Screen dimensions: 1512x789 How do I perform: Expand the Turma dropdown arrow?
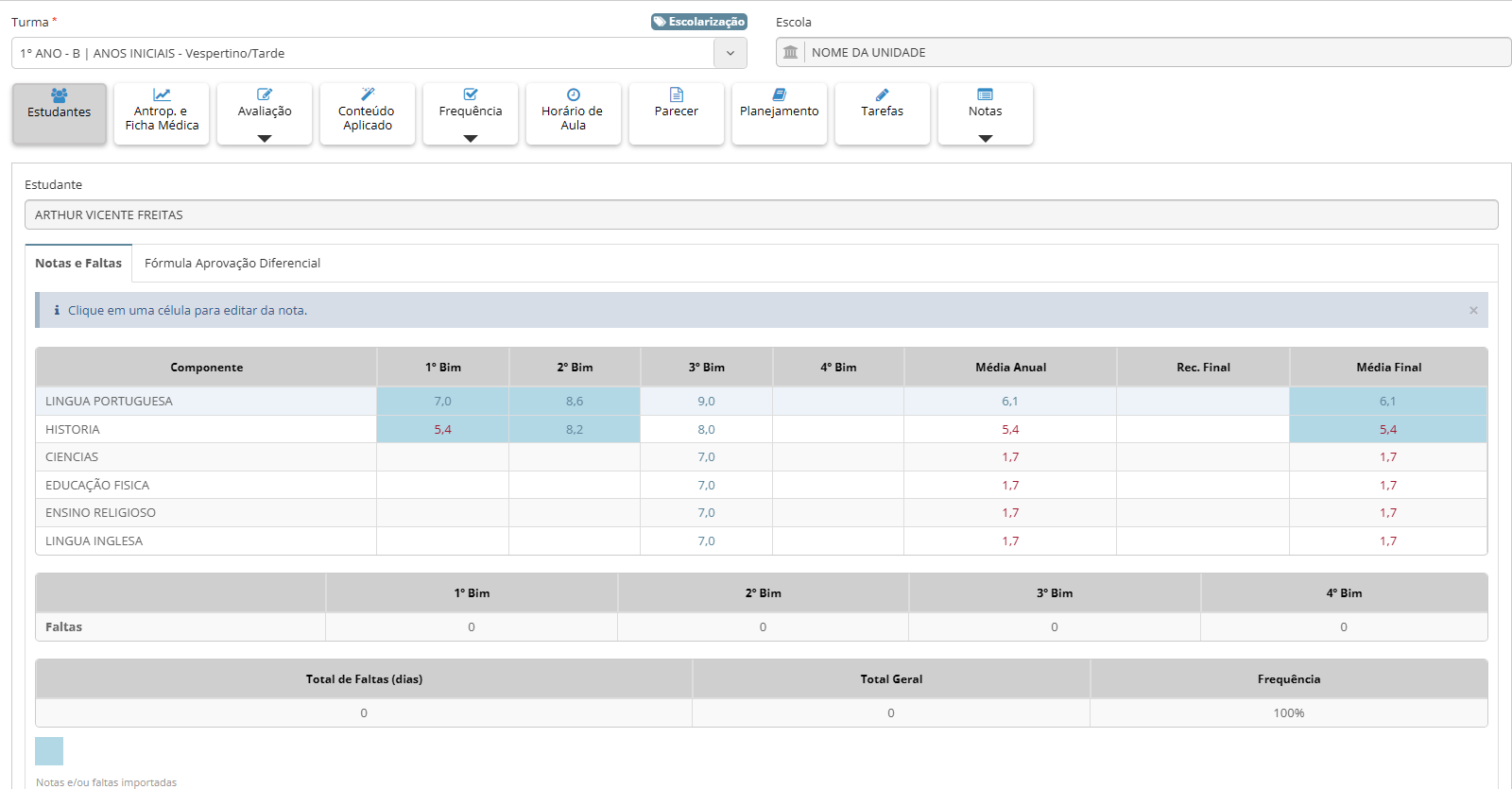coord(730,53)
